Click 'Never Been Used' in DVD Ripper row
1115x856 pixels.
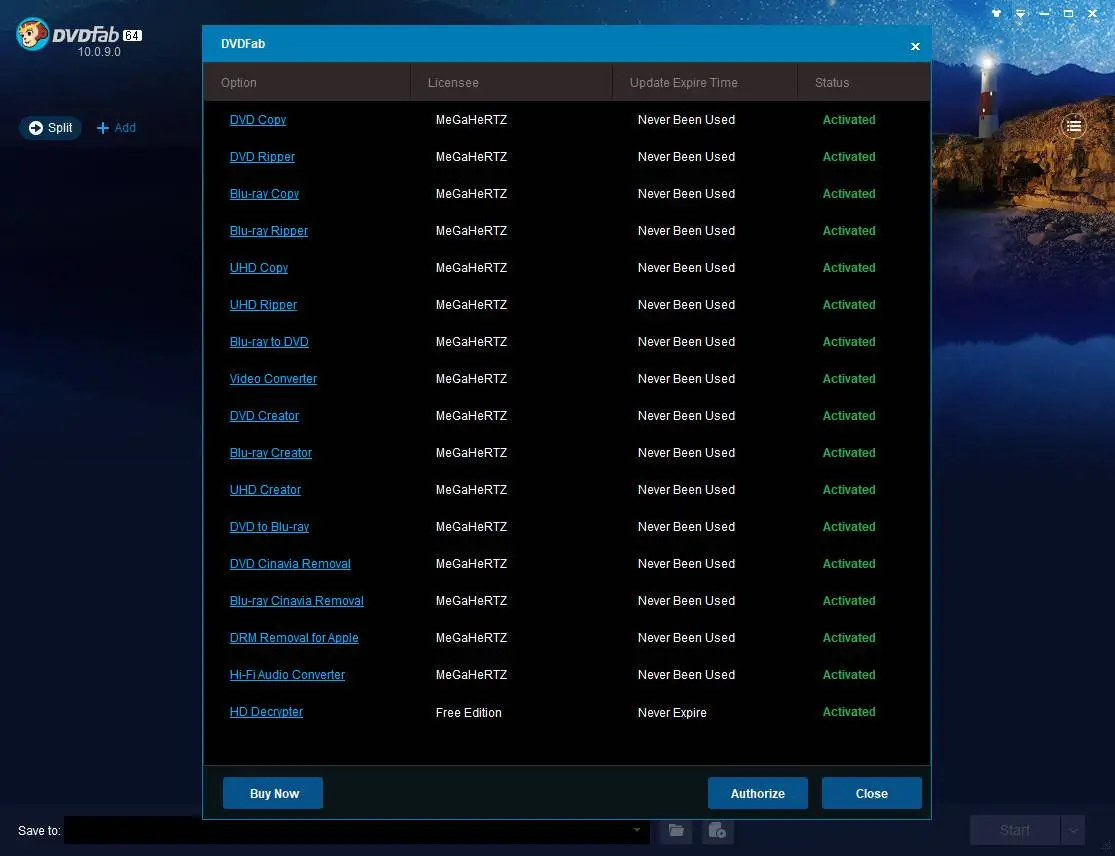tap(686, 156)
